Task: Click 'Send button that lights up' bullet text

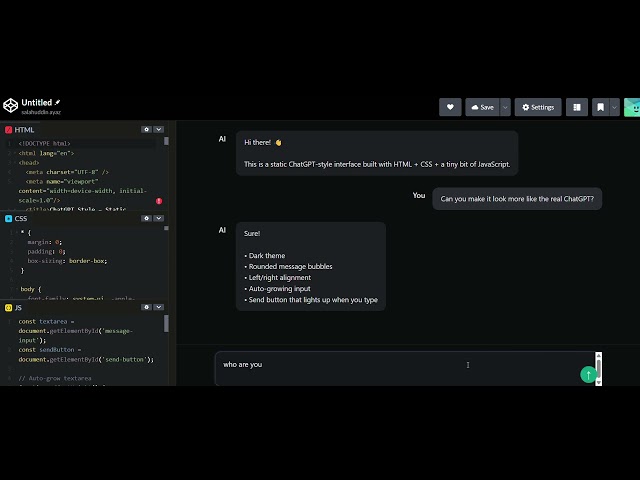Action: click(311, 300)
